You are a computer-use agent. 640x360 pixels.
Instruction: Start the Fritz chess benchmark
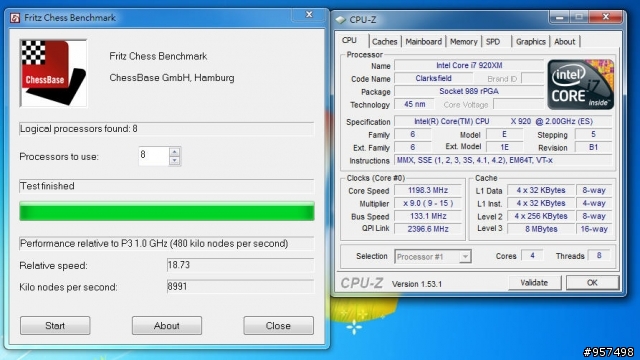[x=55, y=325]
